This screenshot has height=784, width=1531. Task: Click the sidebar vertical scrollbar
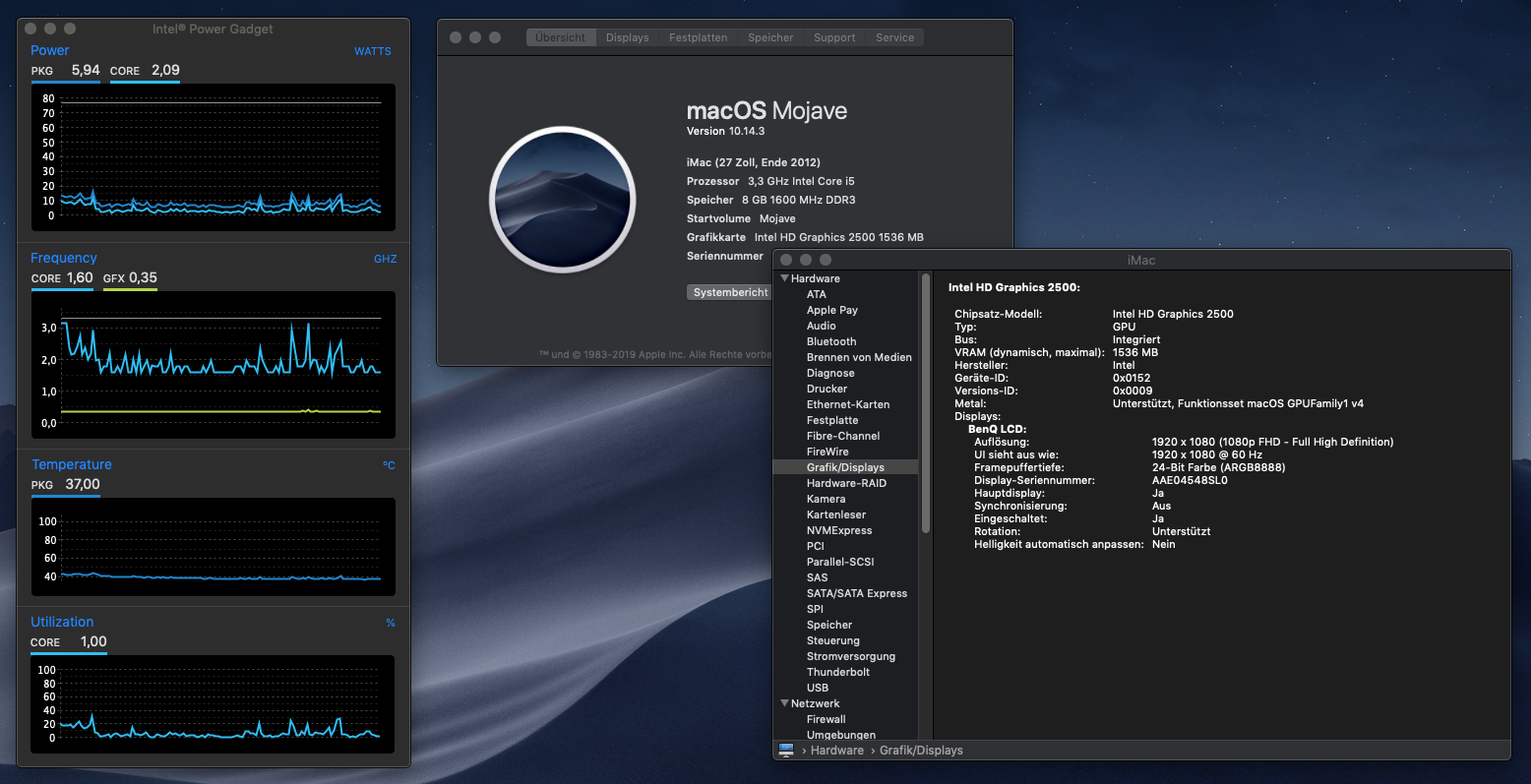[x=925, y=403]
